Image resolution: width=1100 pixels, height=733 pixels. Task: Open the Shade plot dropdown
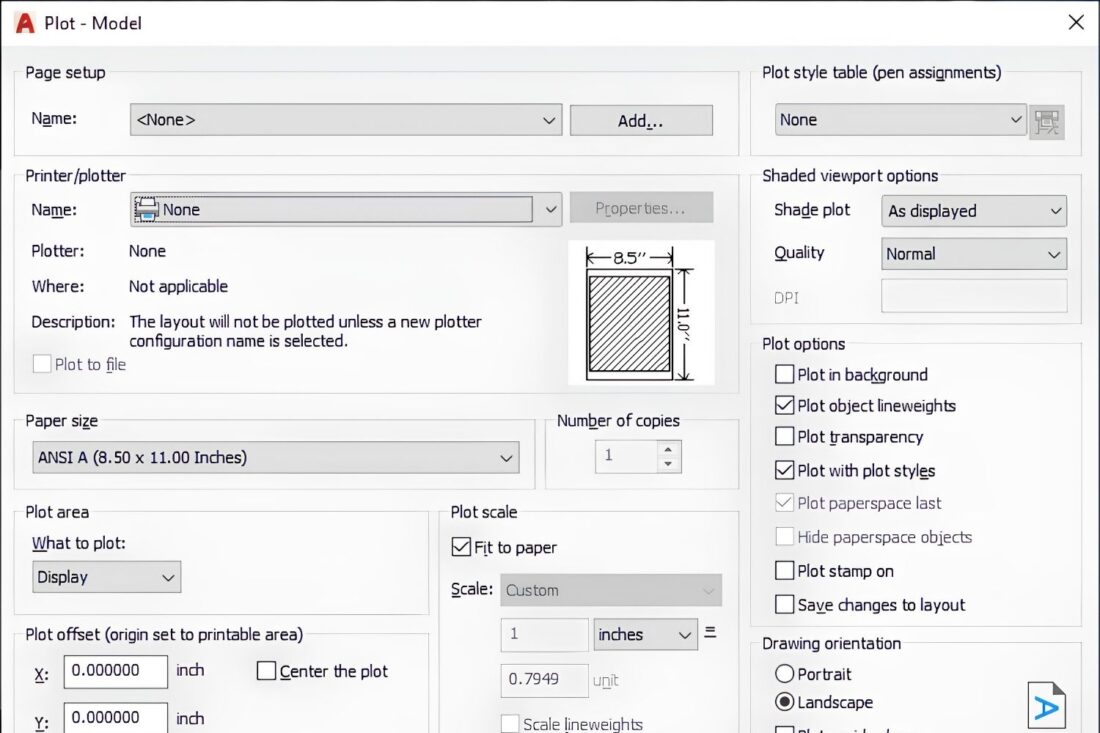pyautogui.click(x=974, y=210)
